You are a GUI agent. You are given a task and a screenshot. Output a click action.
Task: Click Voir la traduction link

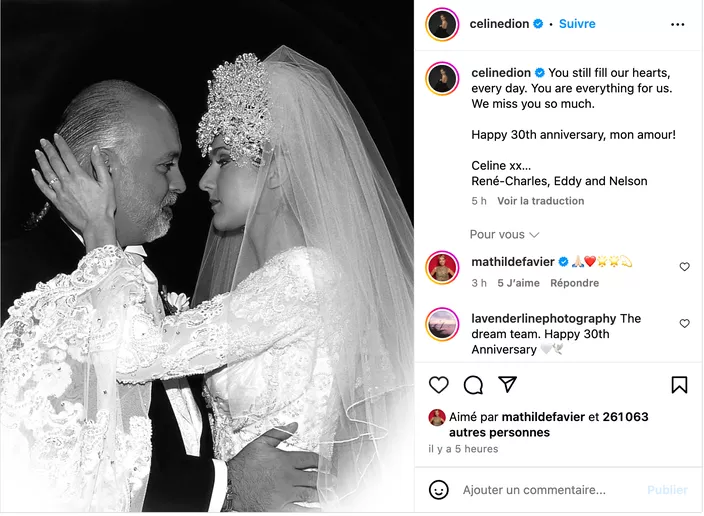(541, 201)
